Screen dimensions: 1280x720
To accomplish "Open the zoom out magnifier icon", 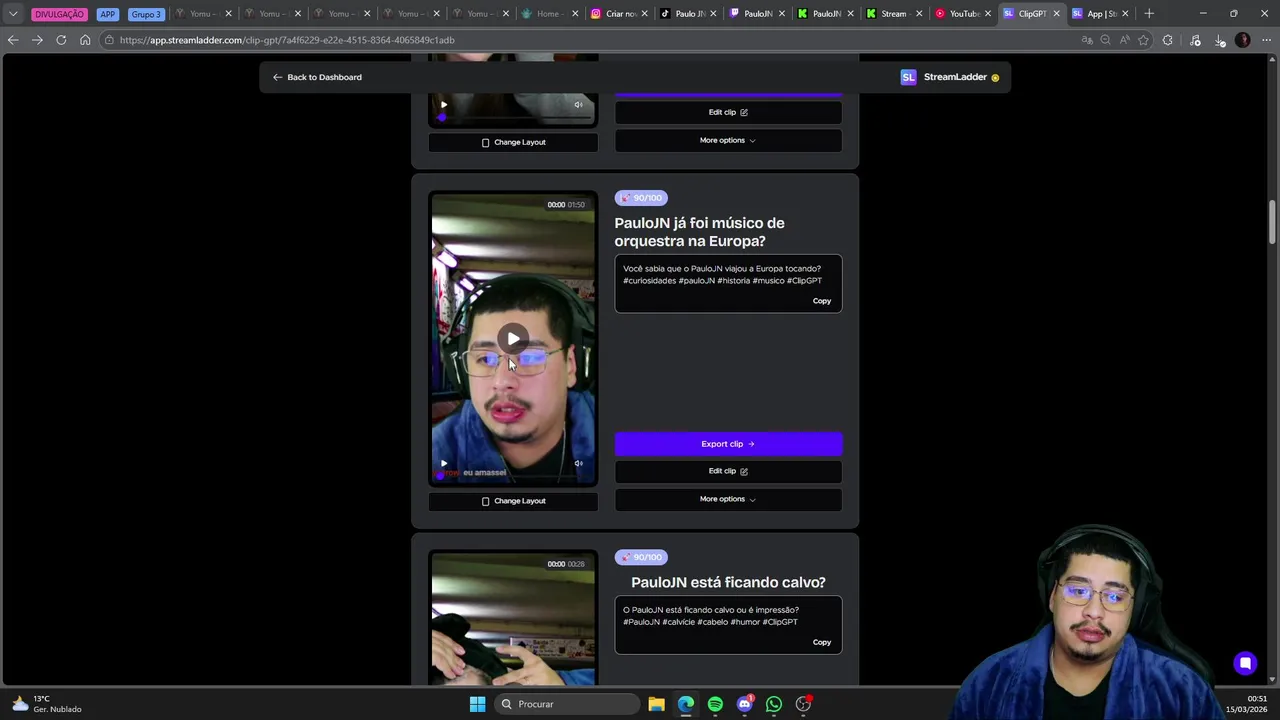I will click(x=1105, y=40).
